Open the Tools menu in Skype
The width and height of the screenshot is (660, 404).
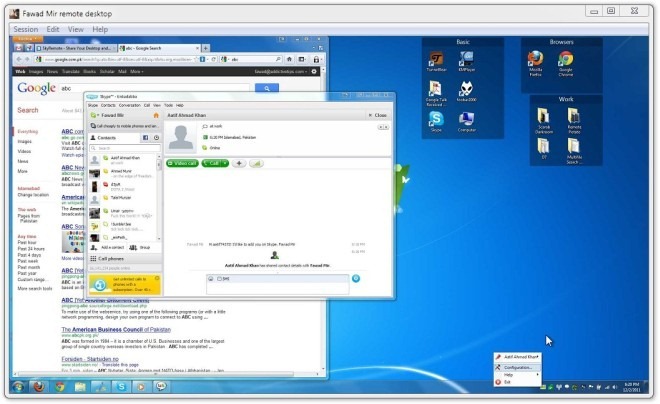point(168,105)
